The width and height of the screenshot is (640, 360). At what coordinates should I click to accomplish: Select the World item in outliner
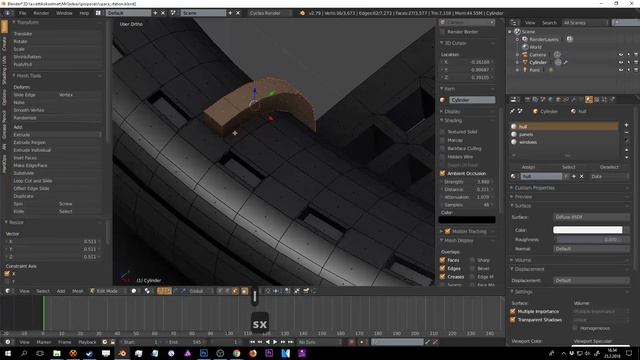[536, 47]
